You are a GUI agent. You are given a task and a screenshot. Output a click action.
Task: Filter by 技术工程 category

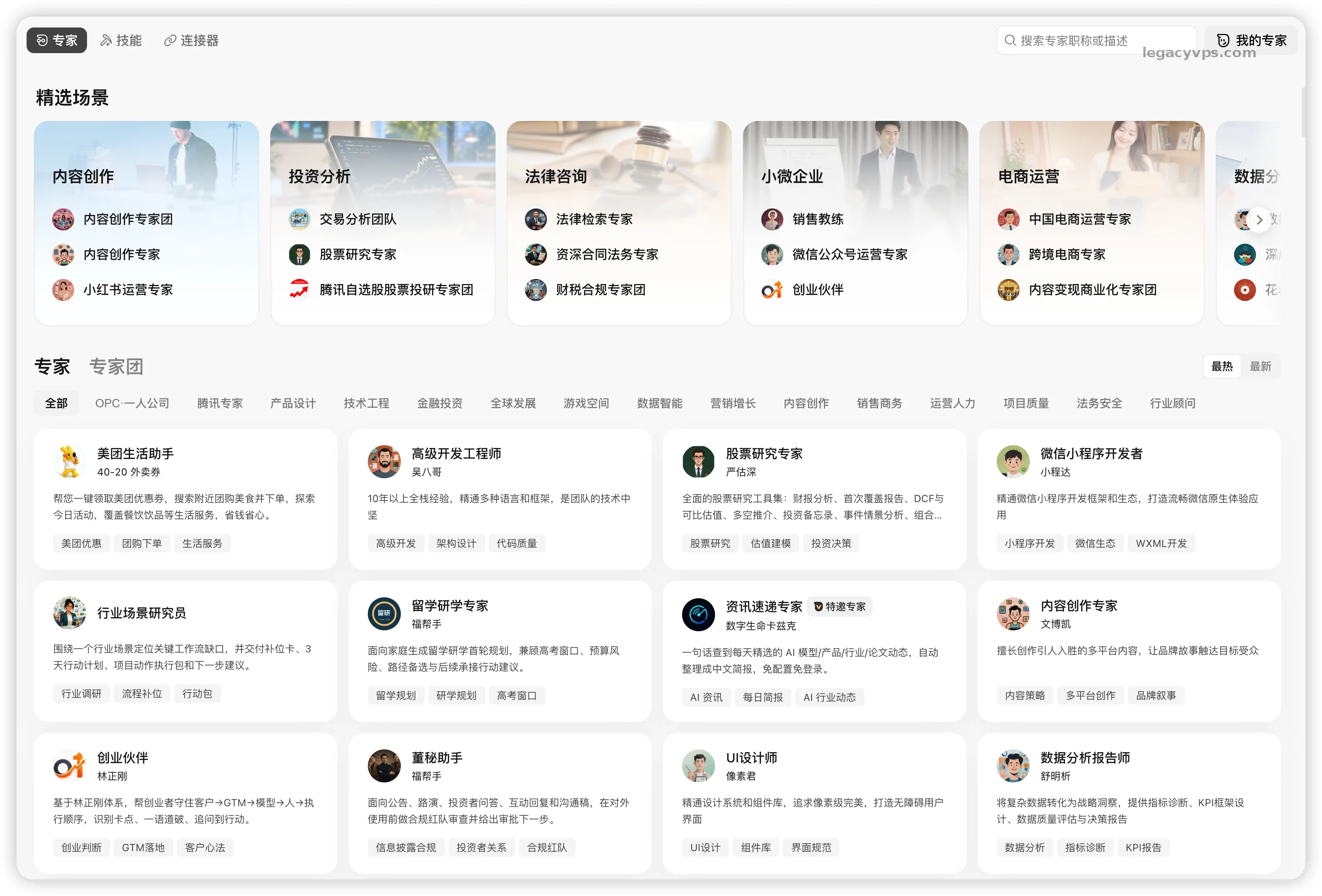pos(366,404)
